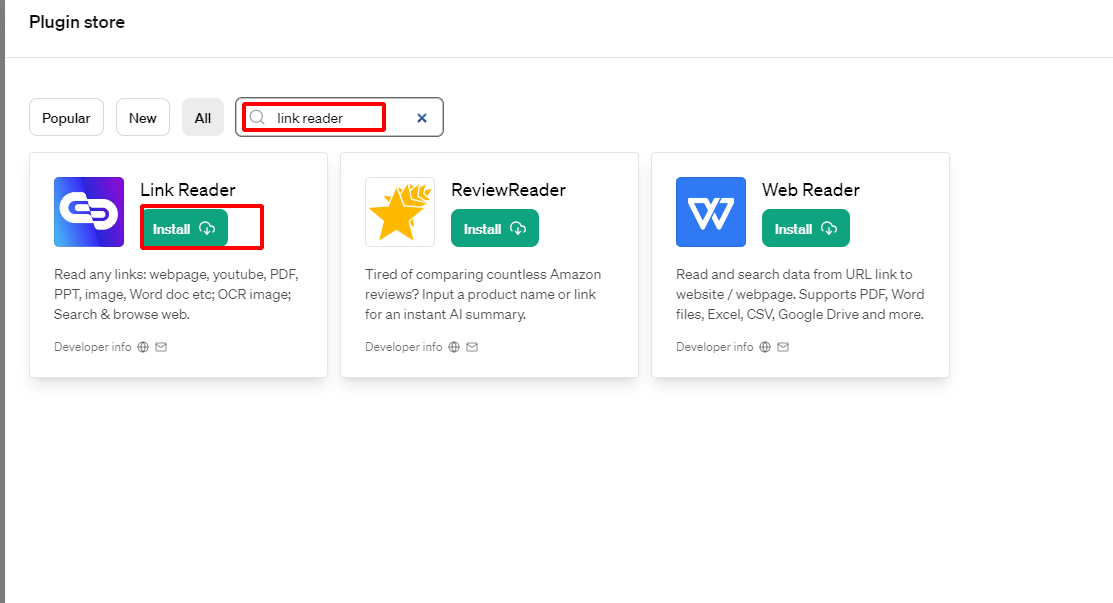Click the ReviewReader star icon
1113x603 pixels.
pos(399,211)
